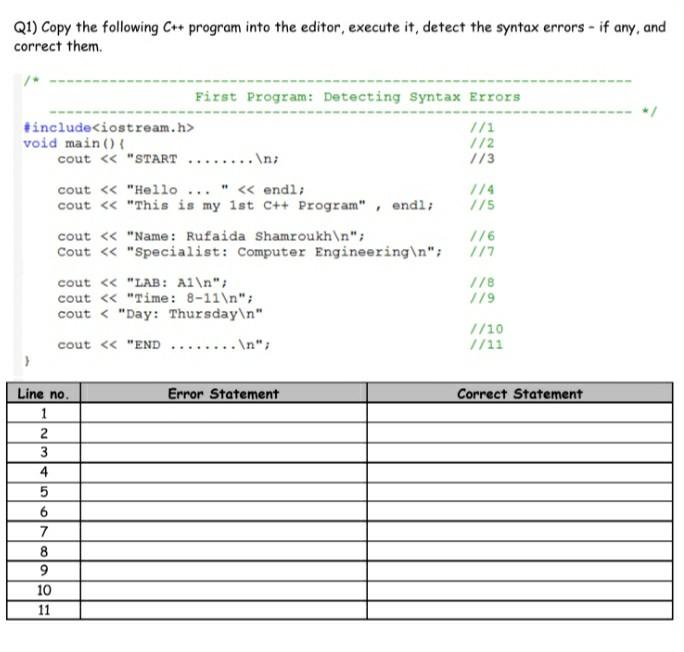Click the //9 line comment
The height and width of the screenshot is (652, 684).
[x=482, y=298]
